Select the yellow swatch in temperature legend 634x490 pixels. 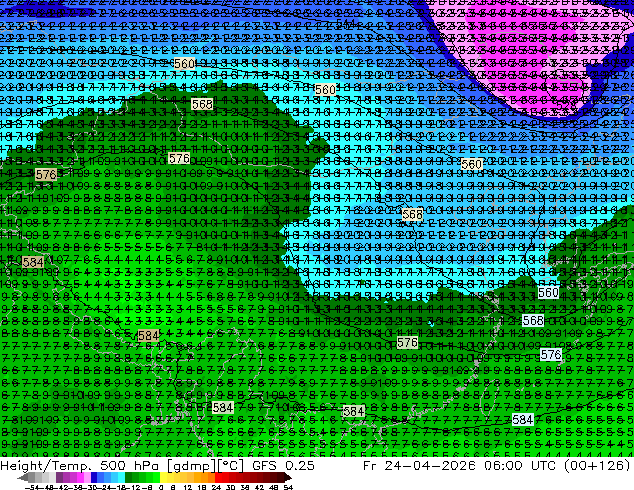[x=164, y=478]
